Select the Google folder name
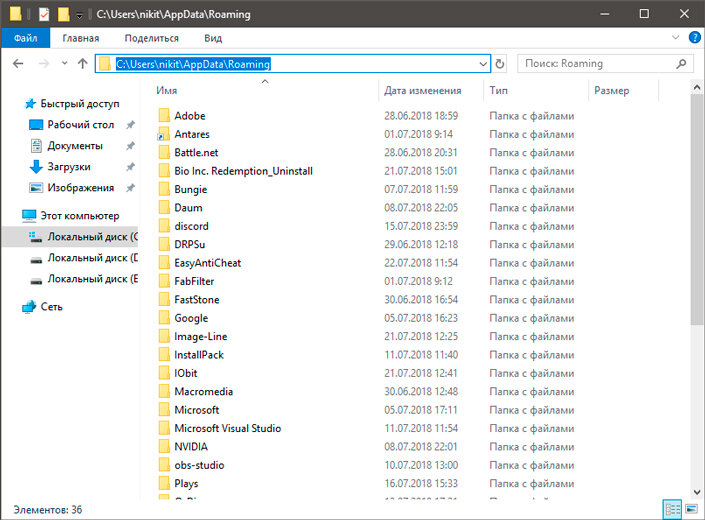The height and width of the screenshot is (520, 705). (x=191, y=318)
